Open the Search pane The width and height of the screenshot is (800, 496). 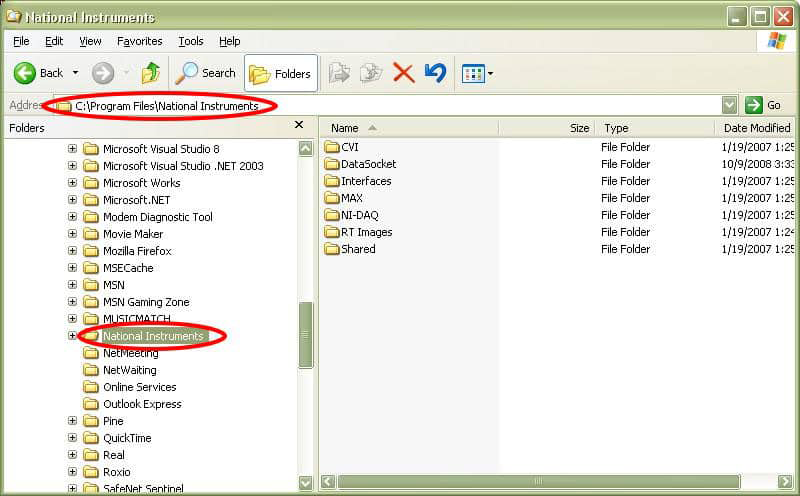coord(206,73)
